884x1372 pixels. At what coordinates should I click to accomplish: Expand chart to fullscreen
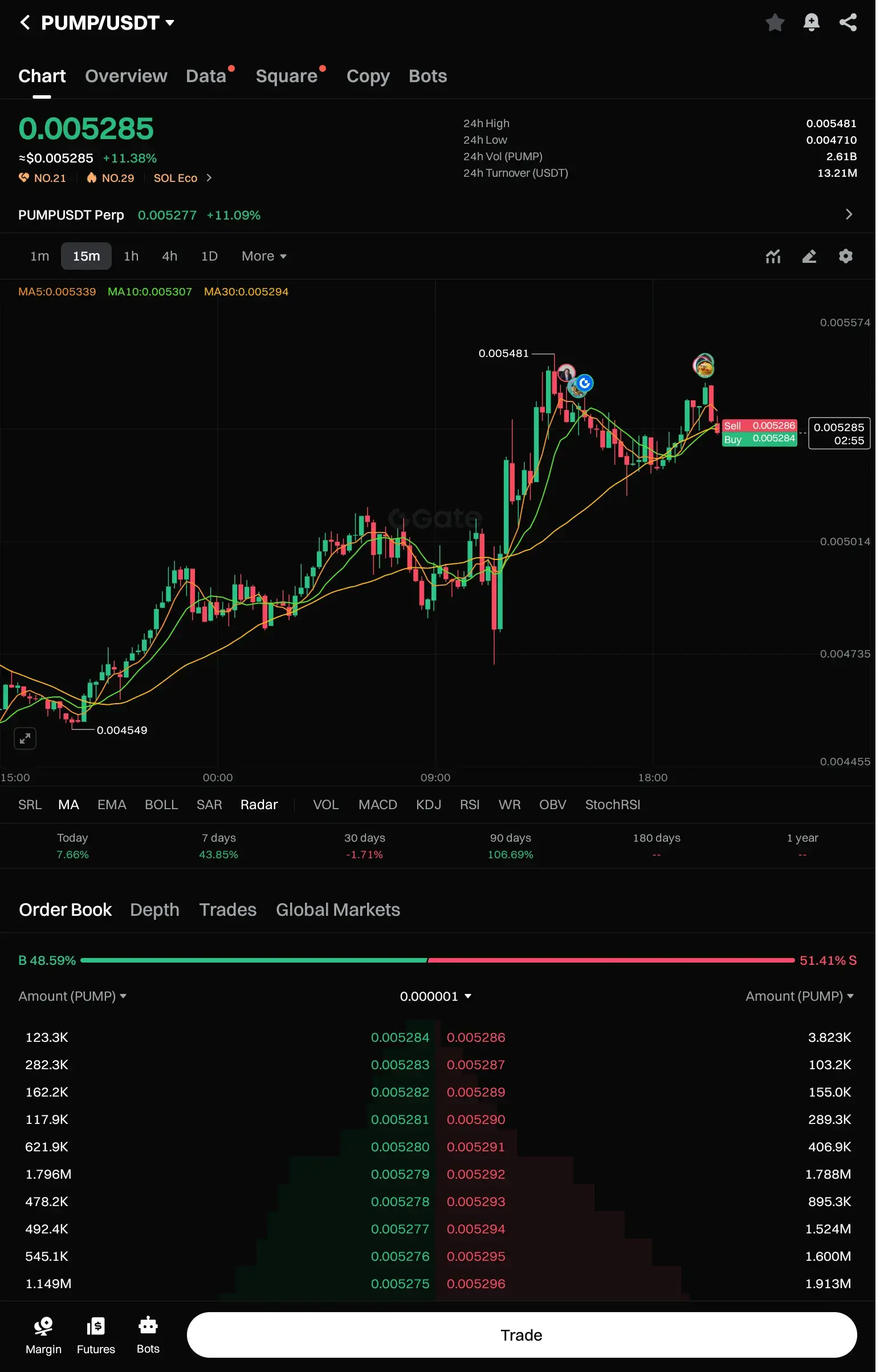click(25, 738)
